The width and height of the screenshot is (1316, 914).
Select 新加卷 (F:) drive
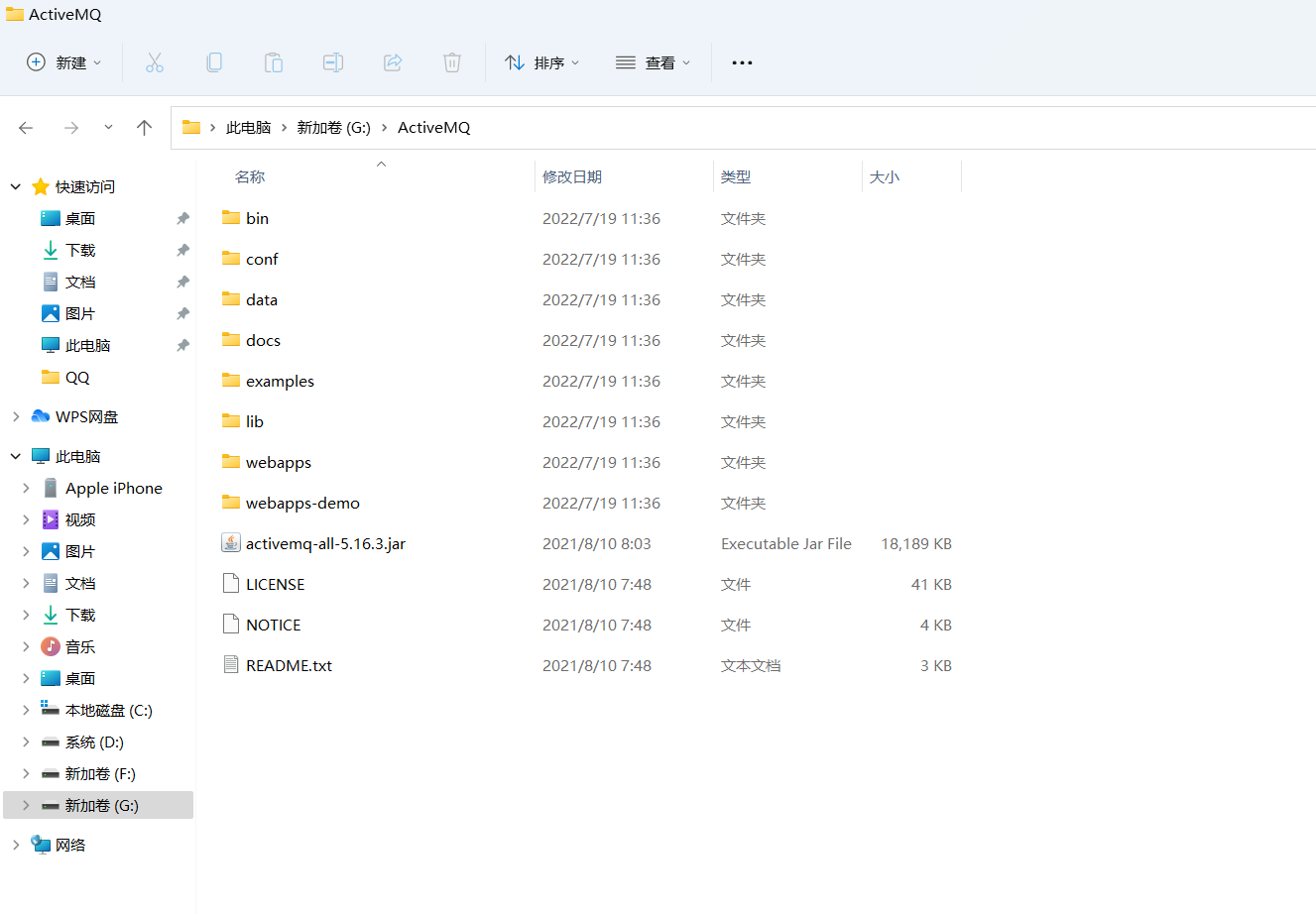[100, 773]
